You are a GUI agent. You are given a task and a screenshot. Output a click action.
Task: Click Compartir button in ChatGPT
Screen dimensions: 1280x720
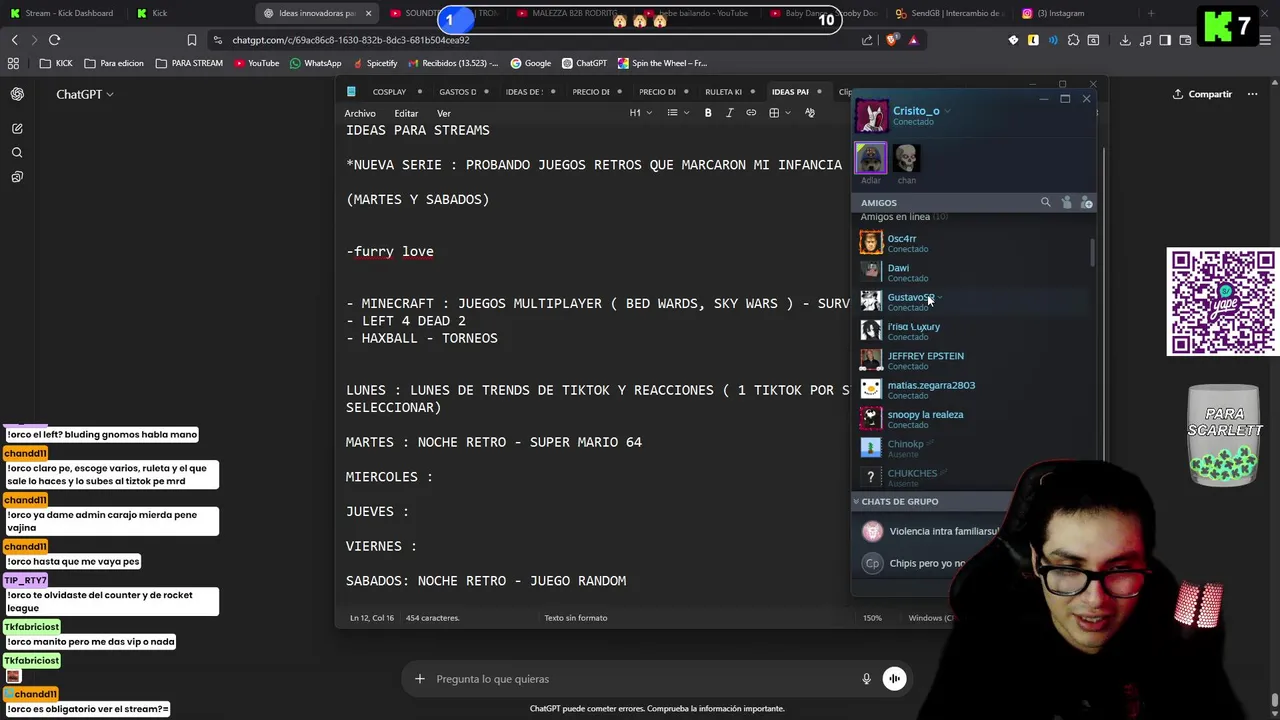1202,94
